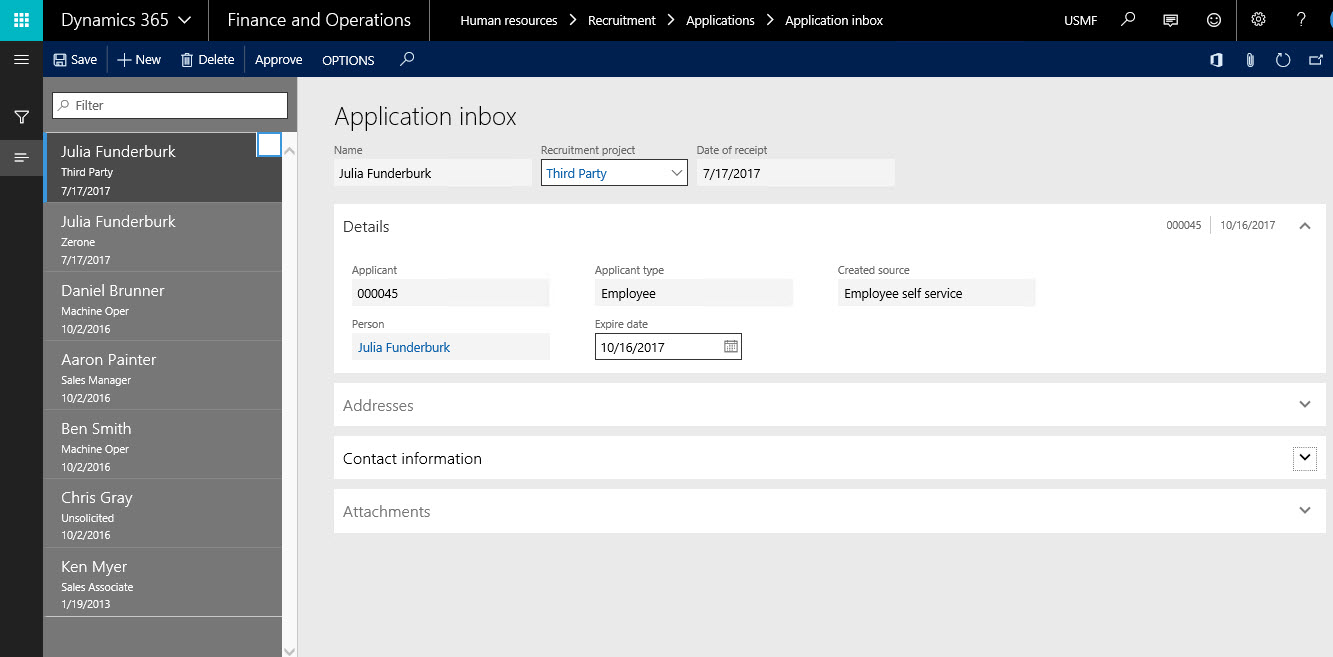Viewport: 1333px width, 657px height.
Task: Click the refresh page icon
Action: pyautogui.click(x=1283, y=60)
